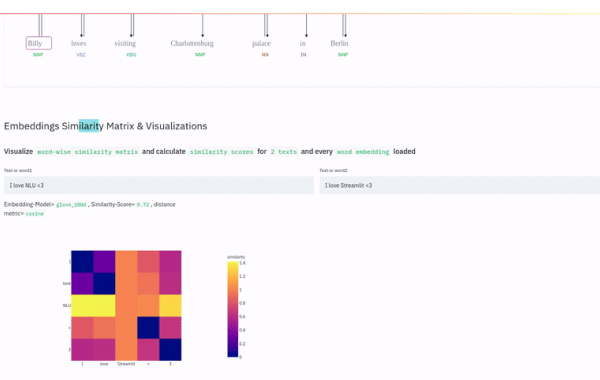Click the 'visiting' token word

tap(125, 44)
